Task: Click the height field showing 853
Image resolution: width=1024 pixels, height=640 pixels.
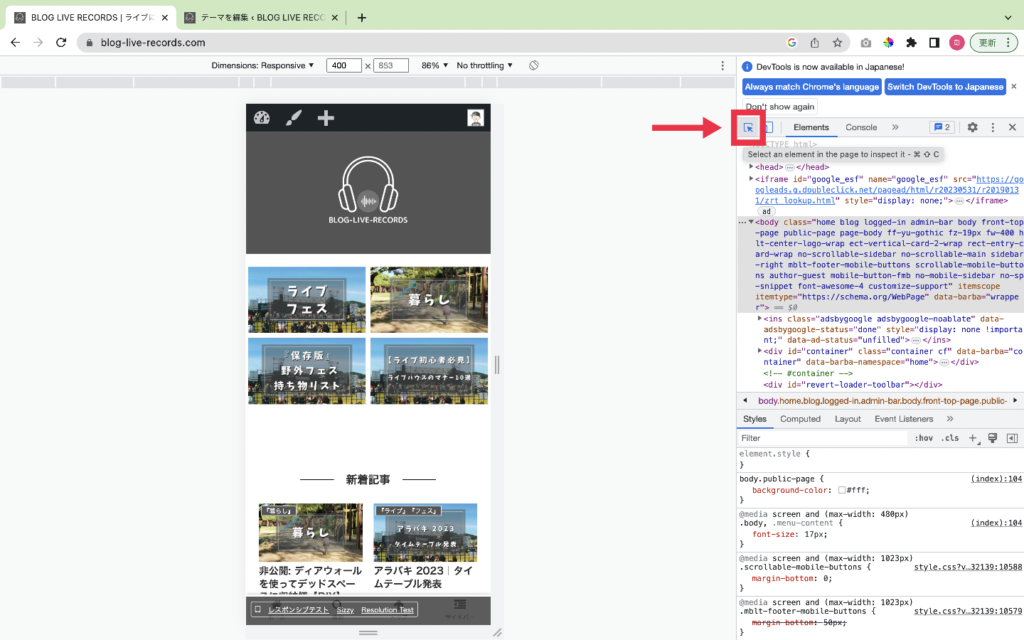Action: (391, 65)
